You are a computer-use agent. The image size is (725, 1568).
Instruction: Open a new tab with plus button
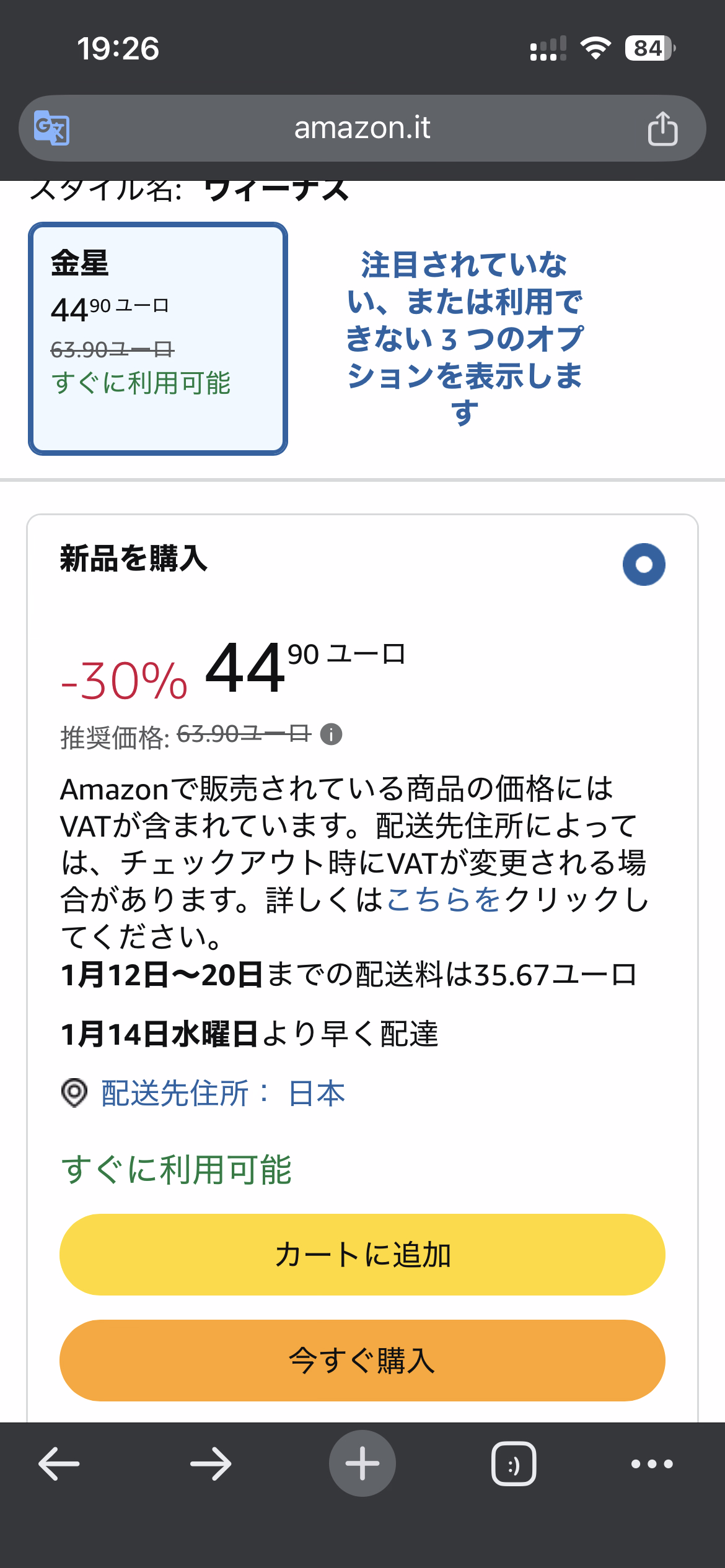coord(362,1464)
